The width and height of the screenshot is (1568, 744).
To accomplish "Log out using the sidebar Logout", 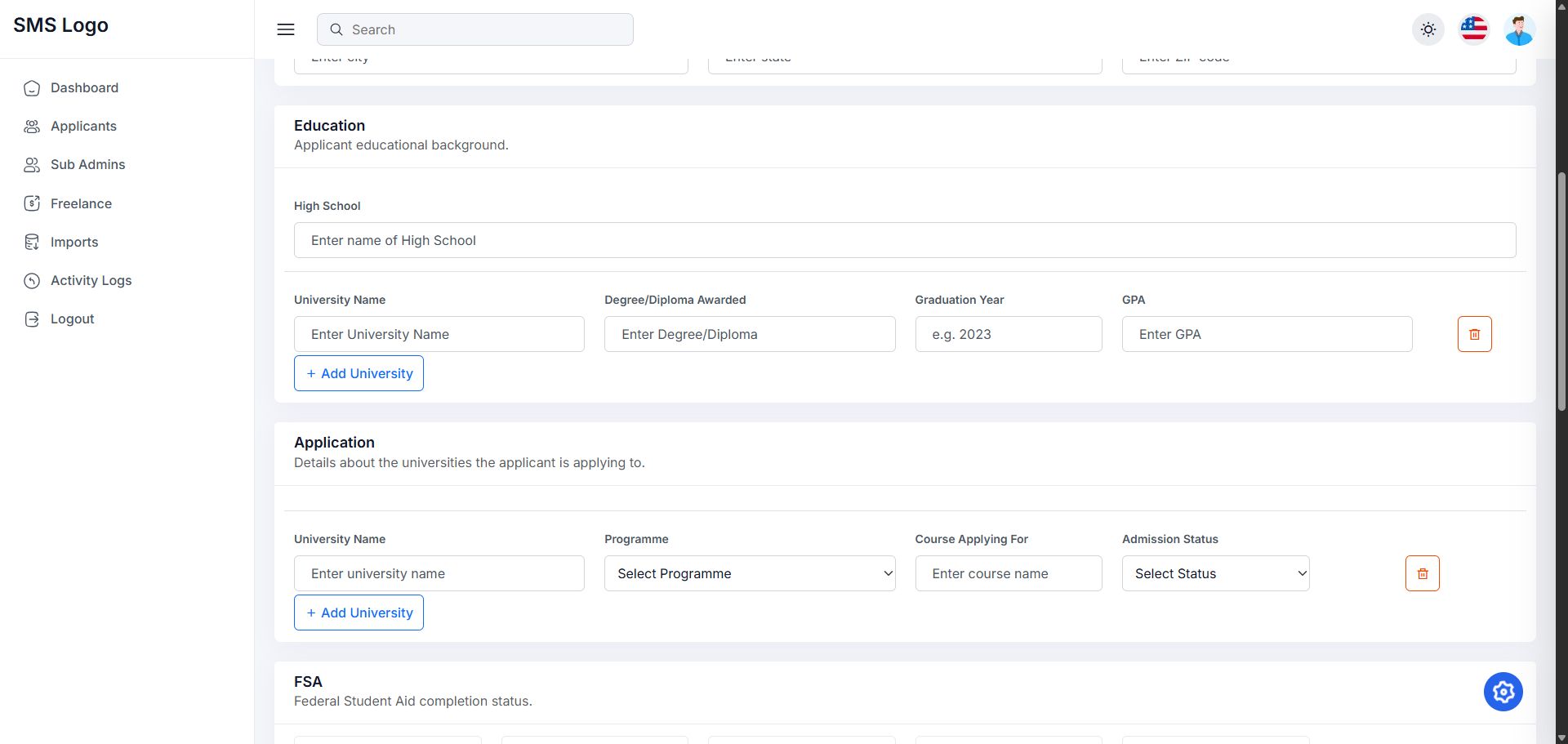I will [x=72, y=319].
